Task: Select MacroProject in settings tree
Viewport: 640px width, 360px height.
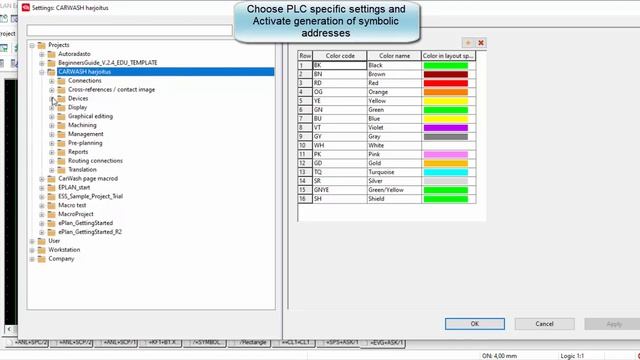Action: pos(76,214)
